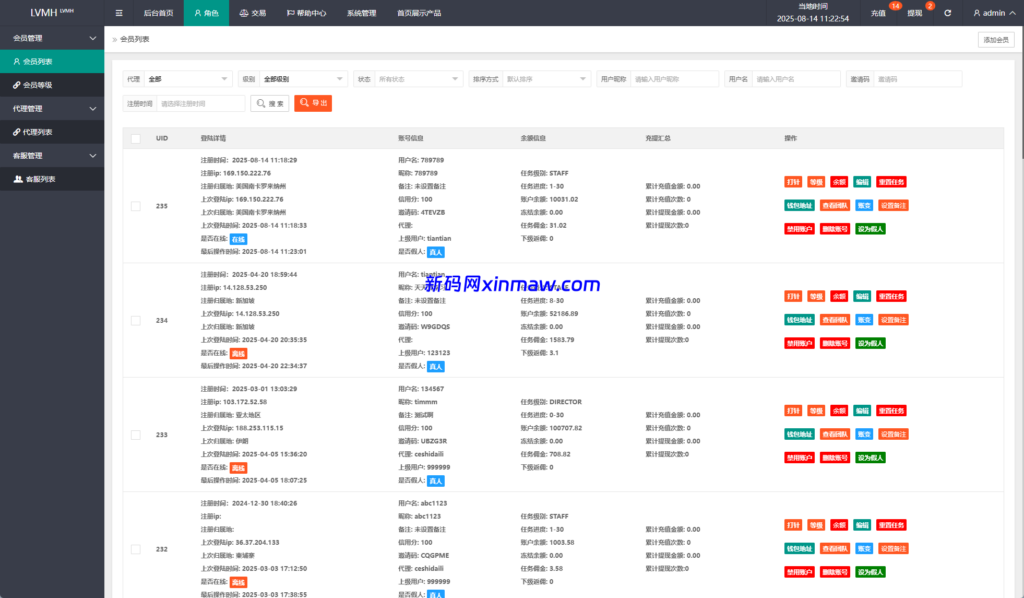Select the checkbox next to UID 232

(135, 548)
